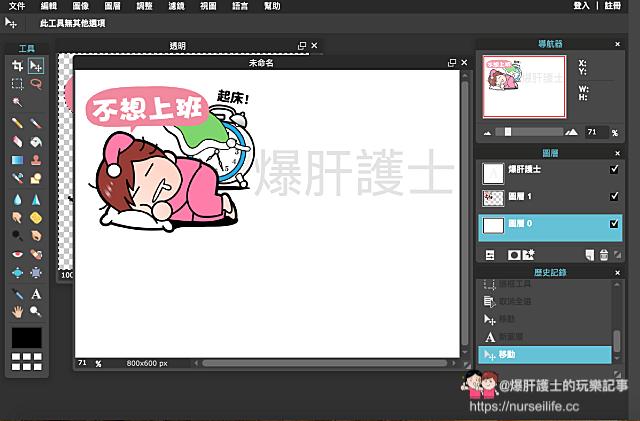640x421 pixels.
Task: Select the Red Eye Reduction tool
Action: pos(18,254)
